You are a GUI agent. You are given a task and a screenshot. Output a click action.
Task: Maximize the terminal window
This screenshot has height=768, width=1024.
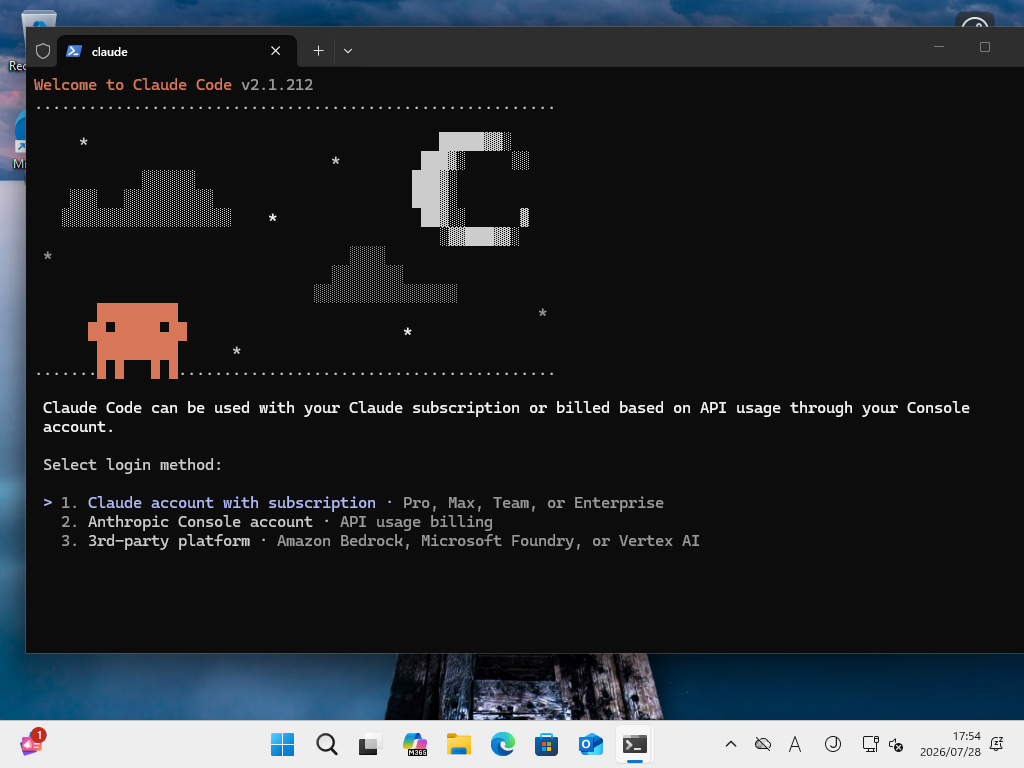[x=985, y=47]
